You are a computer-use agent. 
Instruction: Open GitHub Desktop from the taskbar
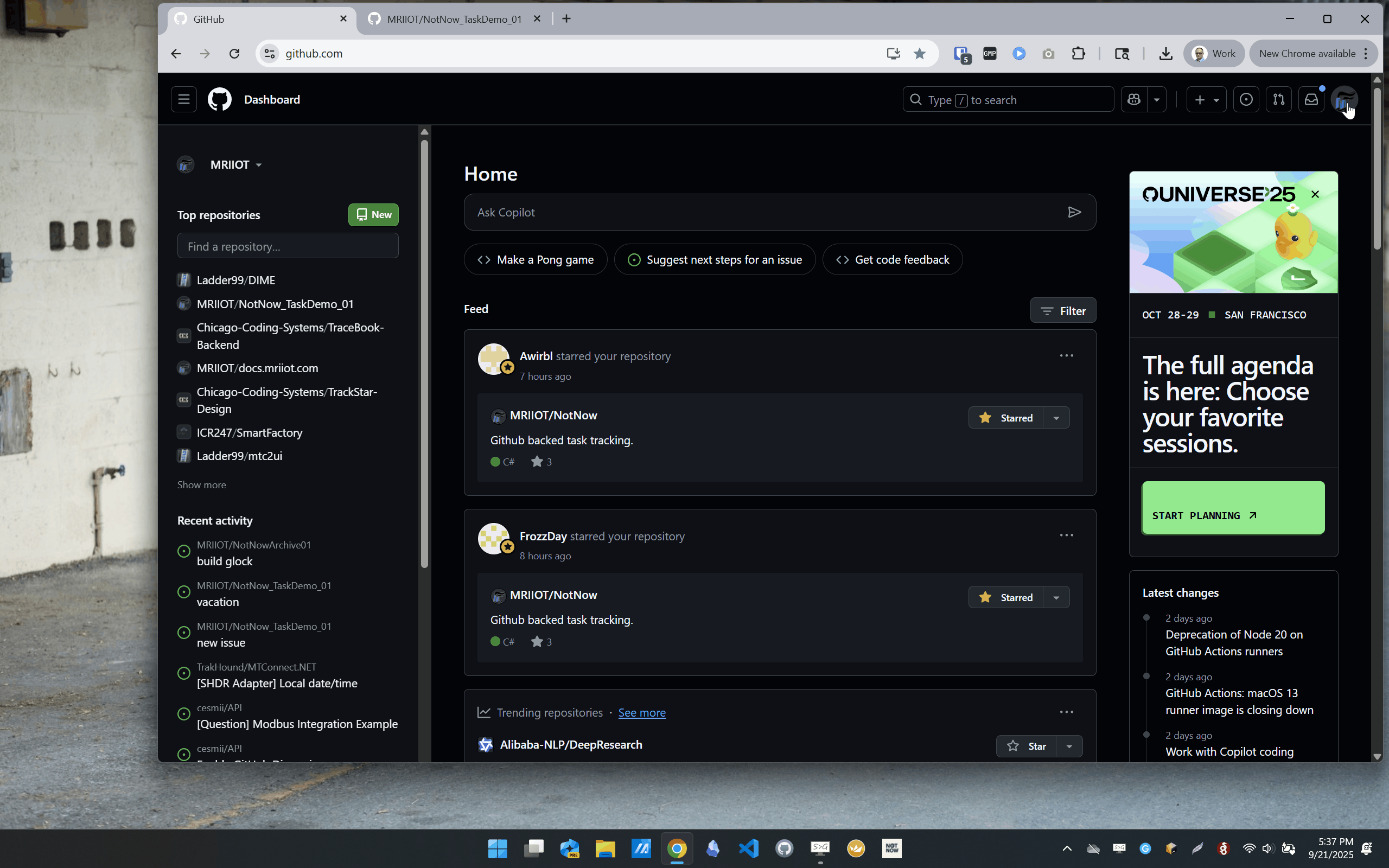784,848
